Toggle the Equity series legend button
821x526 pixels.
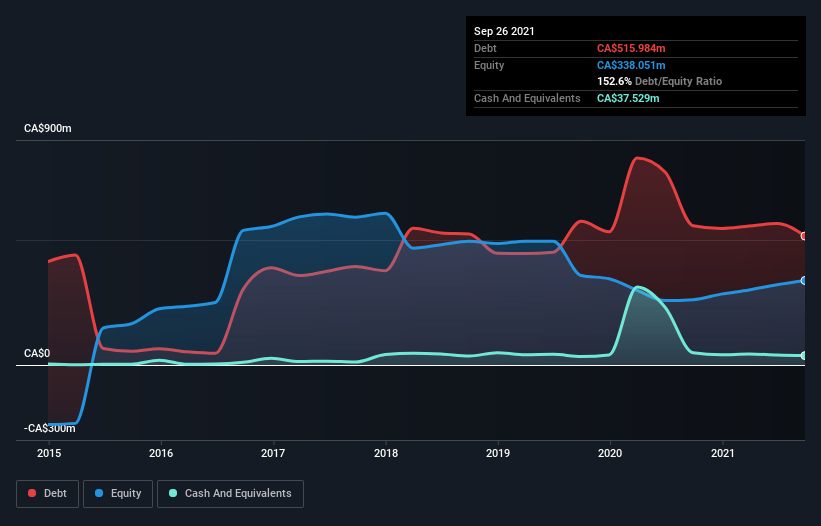(x=118, y=494)
